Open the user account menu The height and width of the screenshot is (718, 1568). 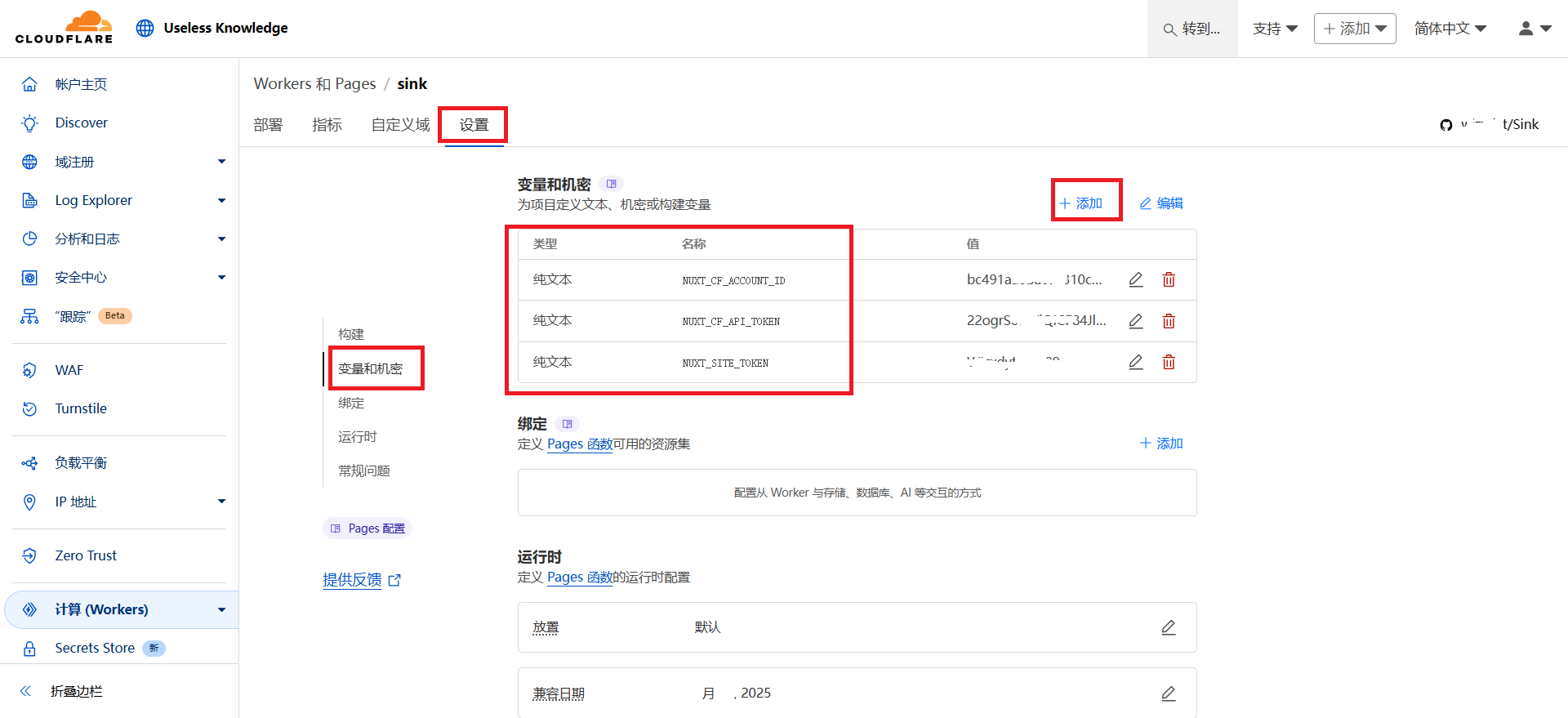pyautogui.click(x=1534, y=29)
